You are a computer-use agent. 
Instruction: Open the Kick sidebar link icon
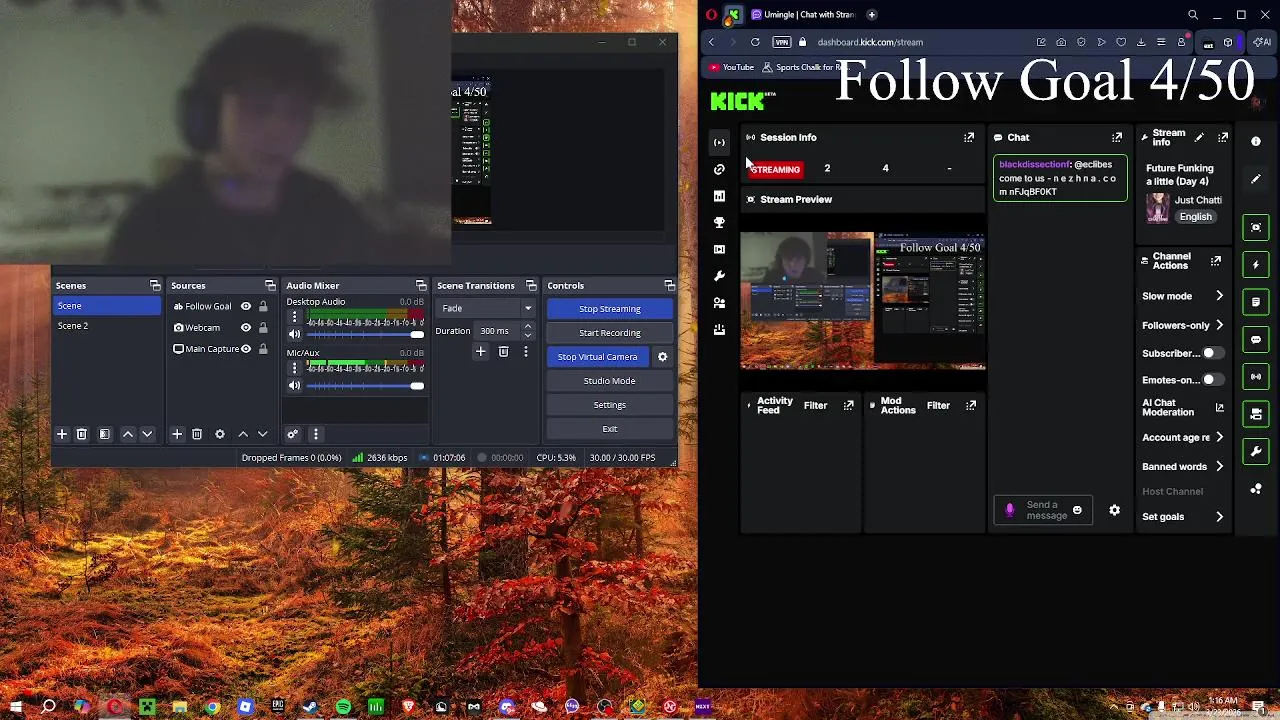719,169
